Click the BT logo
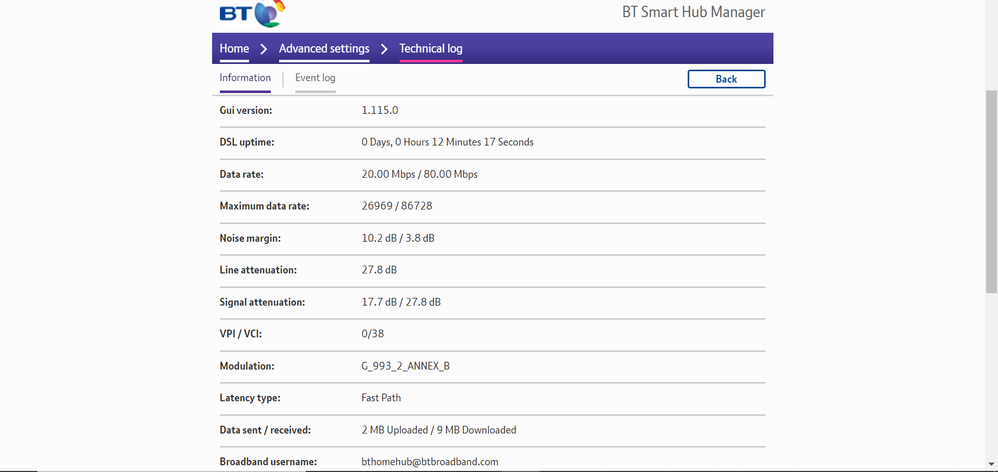Screen dimensions: 998x472 (251, 14)
